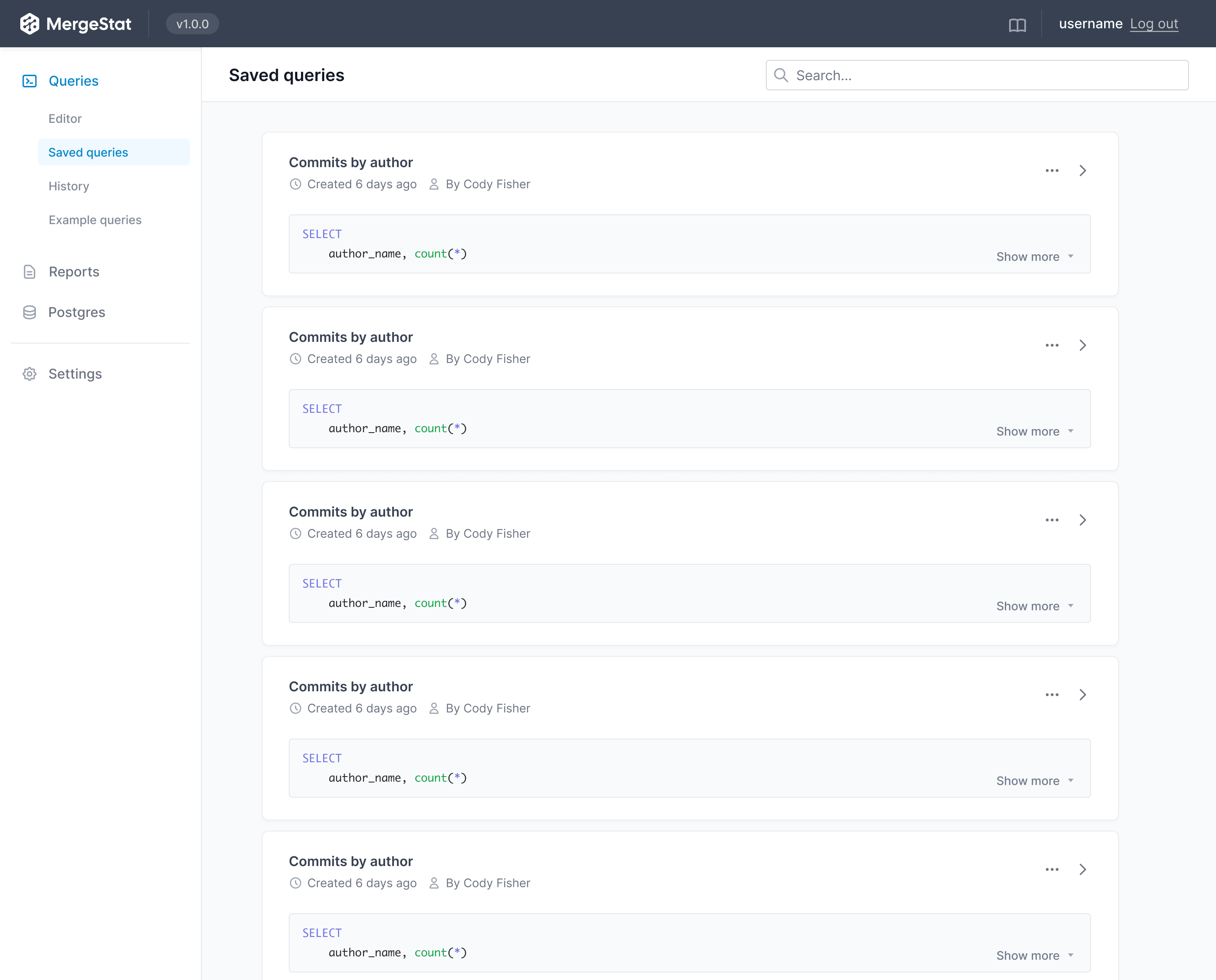The width and height of the screenshot is (1216, 980).
Task: Click the clock icon on first query card
Action: coord(296,184)
